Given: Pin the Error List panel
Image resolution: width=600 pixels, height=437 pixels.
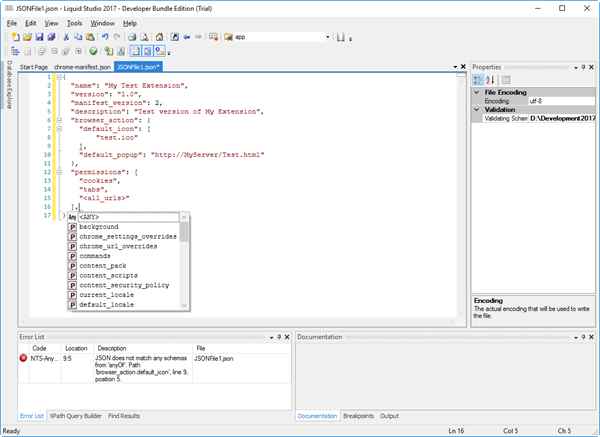Looking at the screenshot, I should coord(279,337).
